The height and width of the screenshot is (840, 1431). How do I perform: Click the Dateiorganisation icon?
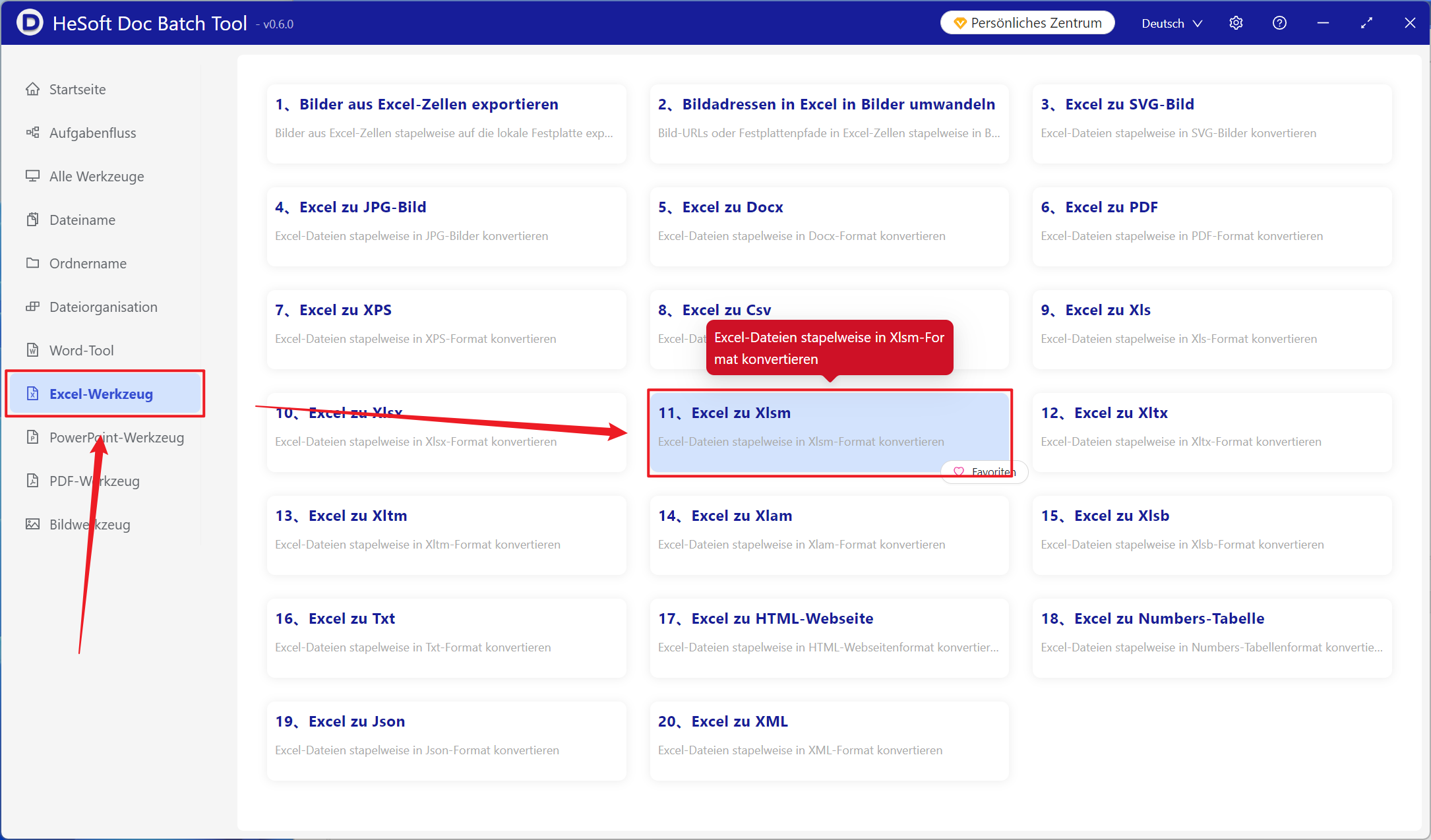32,307
